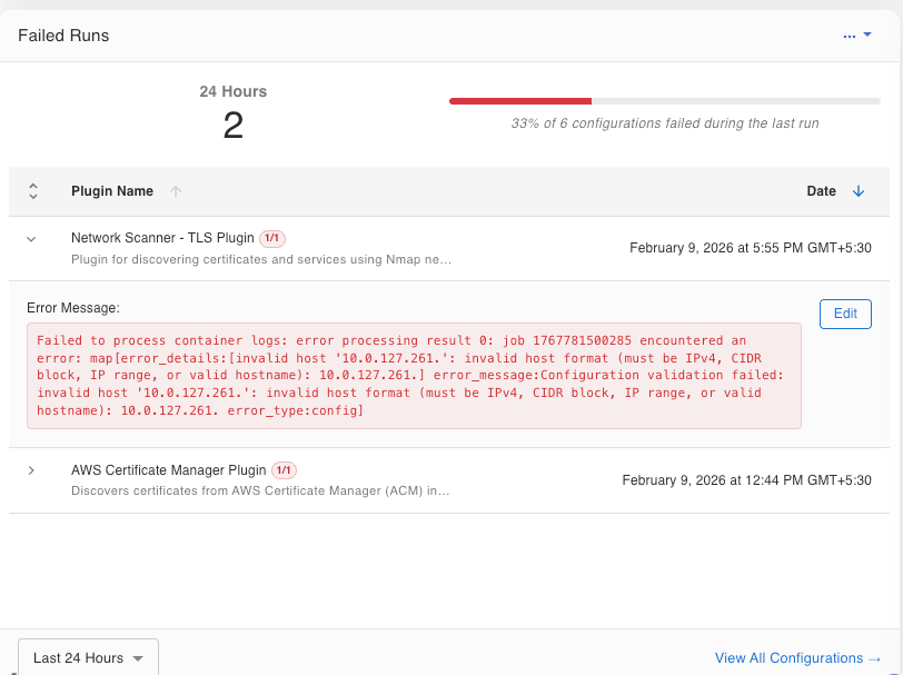904x676 pixels.
Task: Open the three-dots options menu
Action: [849, 36]
